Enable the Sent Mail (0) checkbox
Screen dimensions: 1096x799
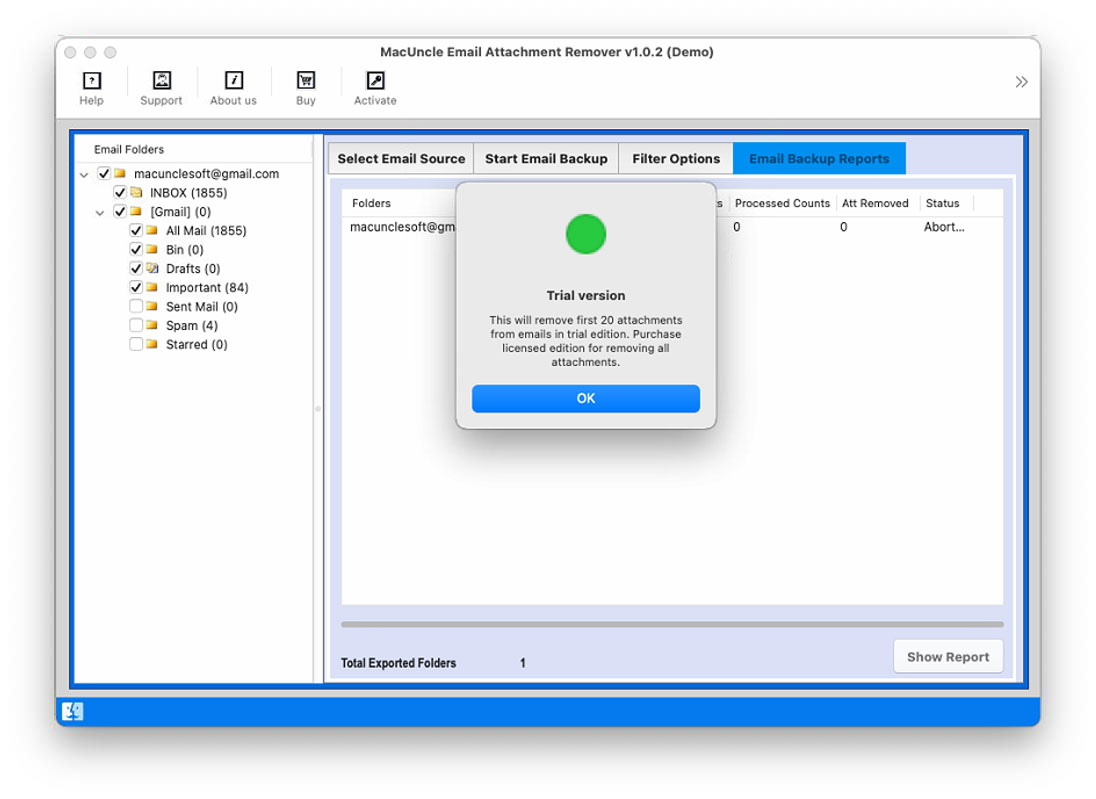[136, 306]
